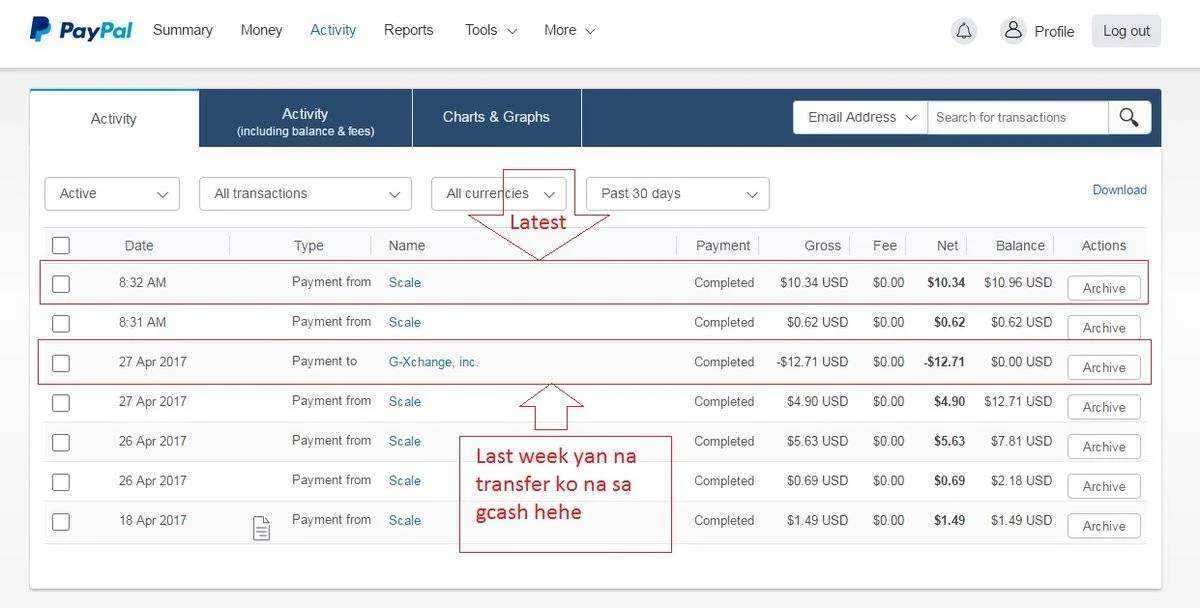
Task: Click the Gross column header
Action: pyautogui.click(x=823, y=245)
